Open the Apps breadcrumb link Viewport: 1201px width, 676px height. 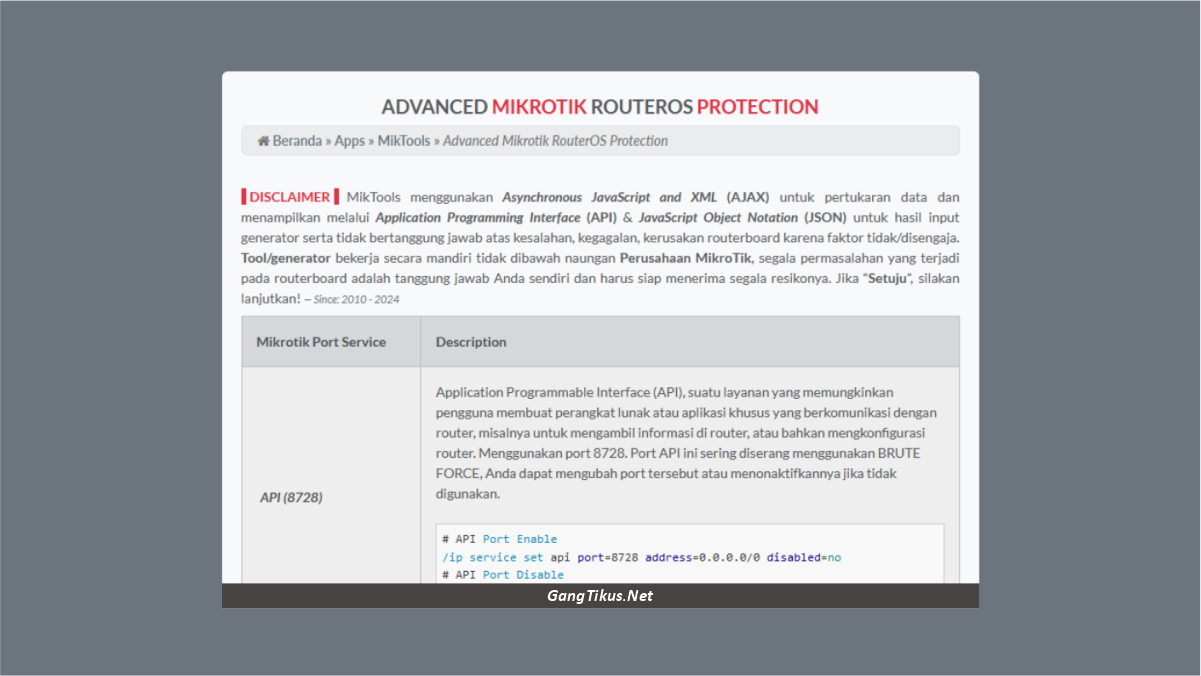click(350, 140)
